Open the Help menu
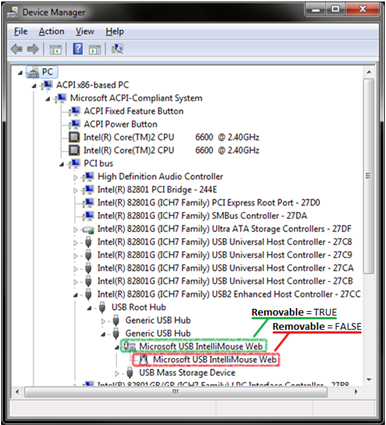The width and height of the screenshot is (386, 425). tap(115, 31)
